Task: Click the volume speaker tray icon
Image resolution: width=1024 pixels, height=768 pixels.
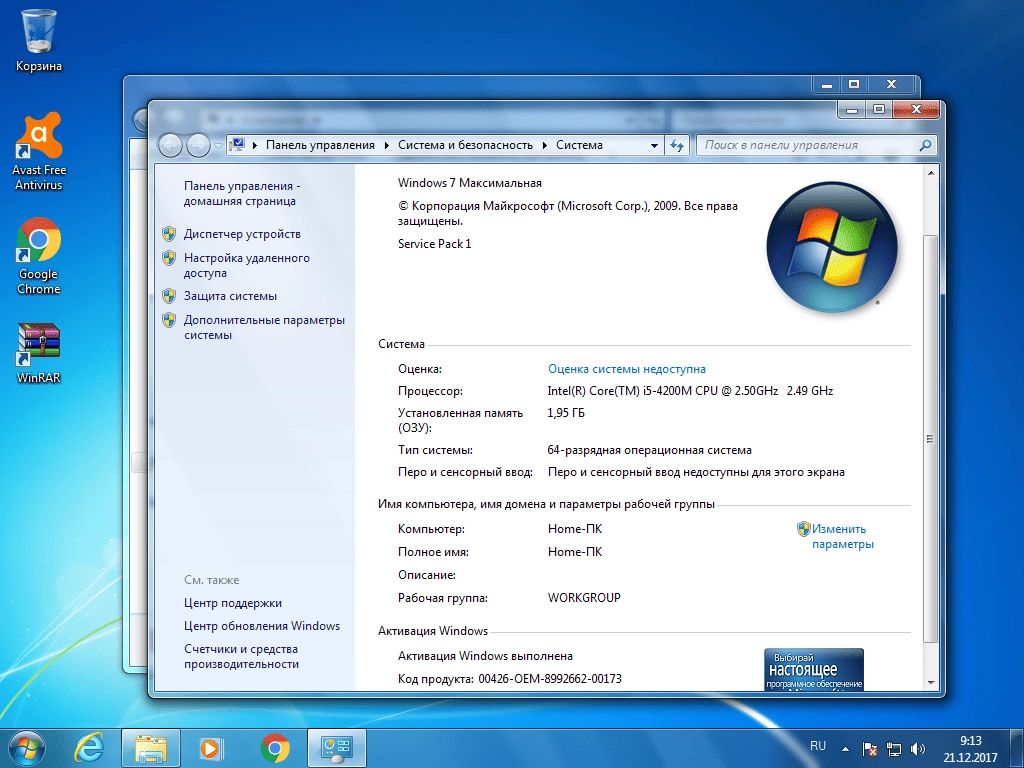Action: click(918, 749)
